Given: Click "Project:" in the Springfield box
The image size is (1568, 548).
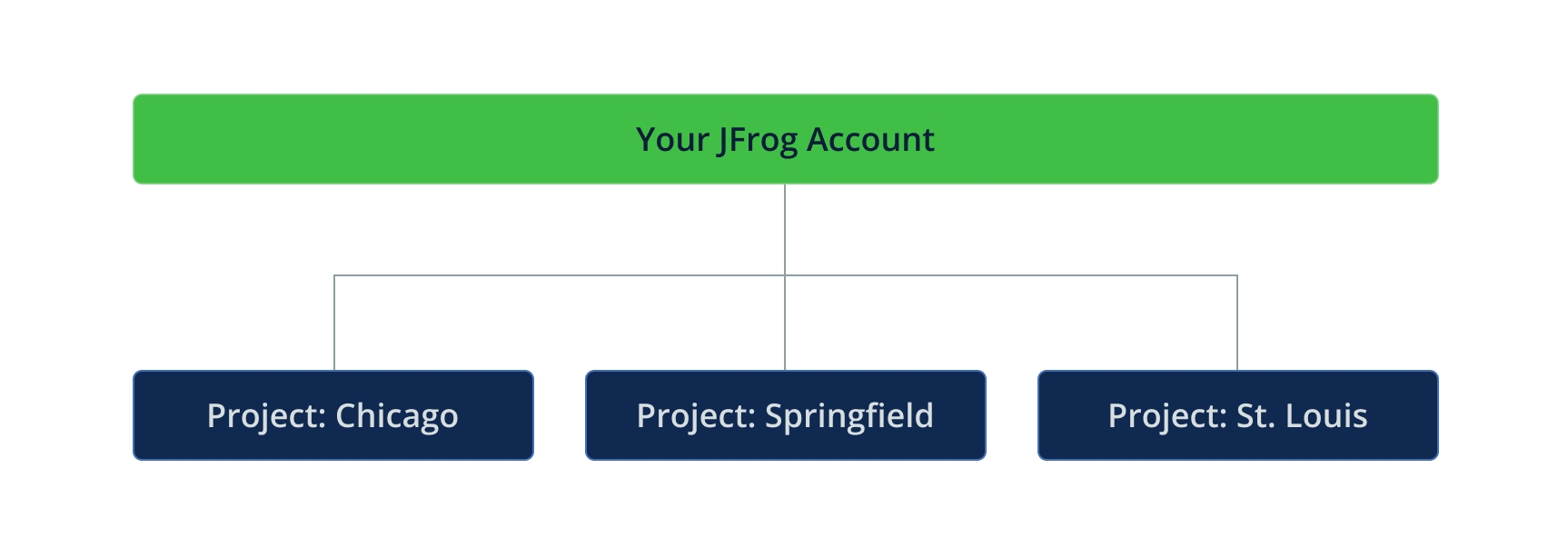Looking at the screenshot, I should point(696,416).
